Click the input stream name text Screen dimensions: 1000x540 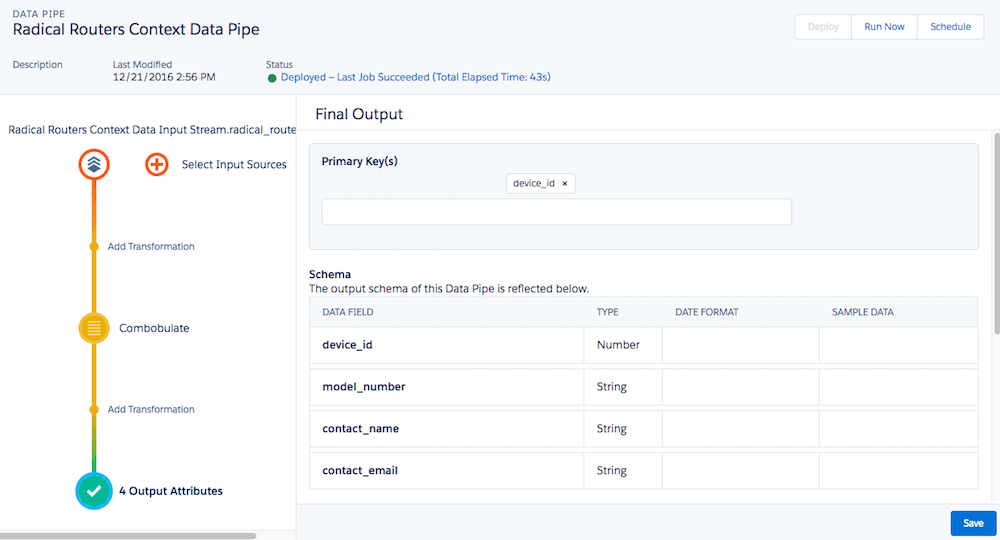point(152,130)
